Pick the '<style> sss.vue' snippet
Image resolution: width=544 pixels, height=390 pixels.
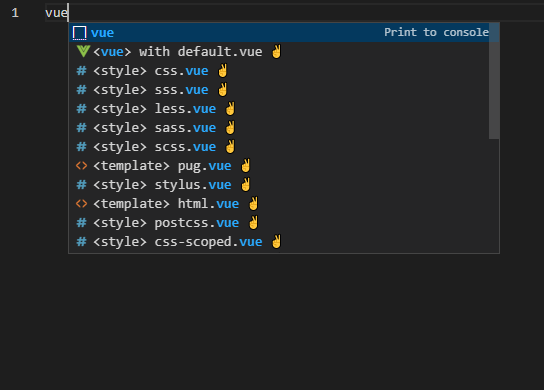pos(284,90)
